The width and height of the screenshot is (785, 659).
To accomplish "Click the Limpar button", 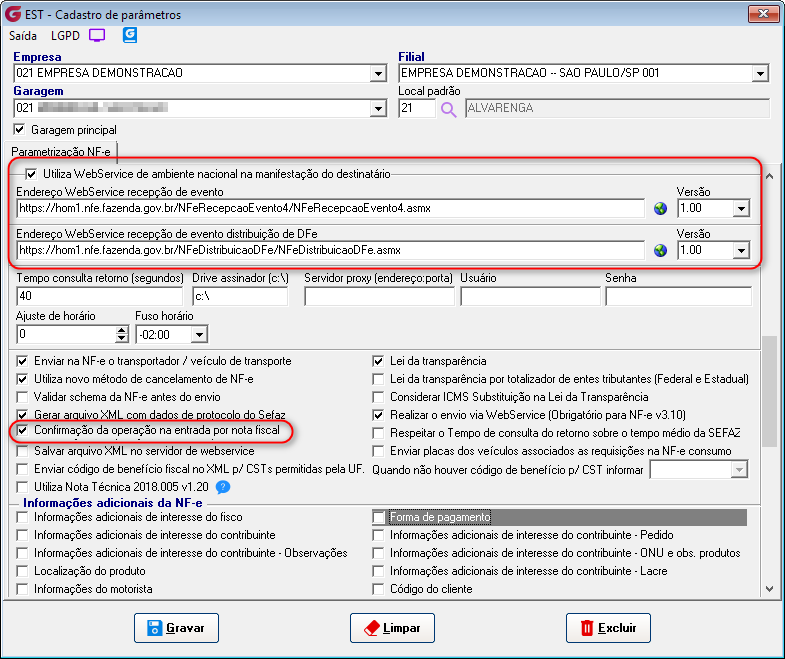I will [392, 628].
